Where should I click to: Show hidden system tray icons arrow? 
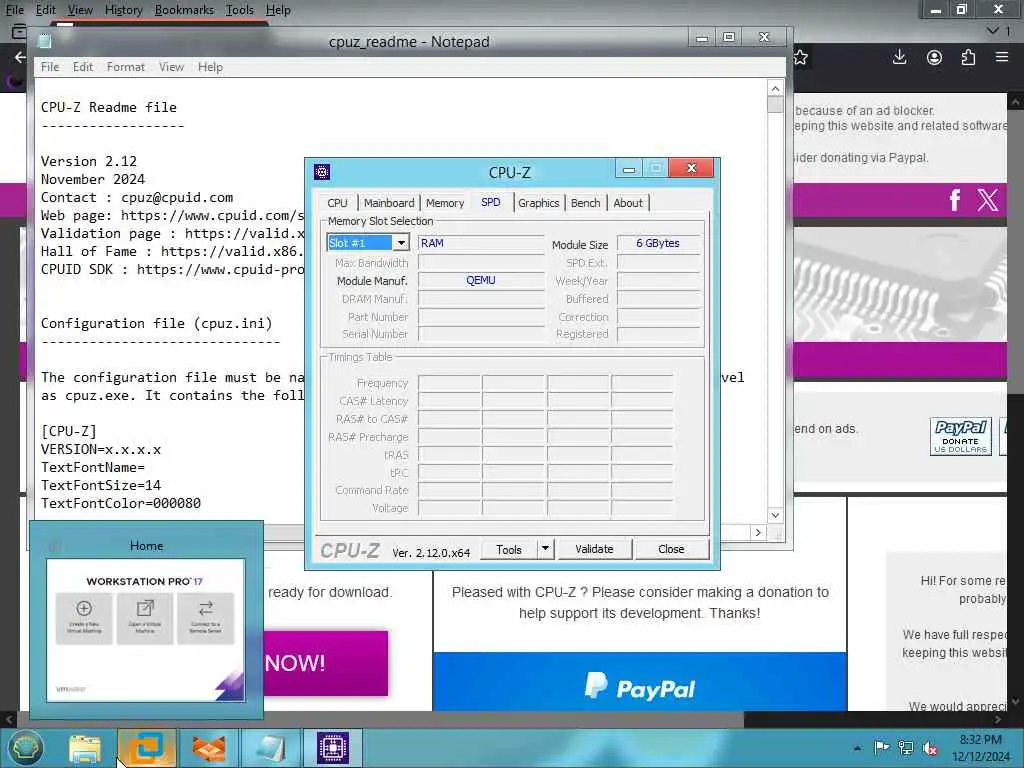[x=857, y=748]
